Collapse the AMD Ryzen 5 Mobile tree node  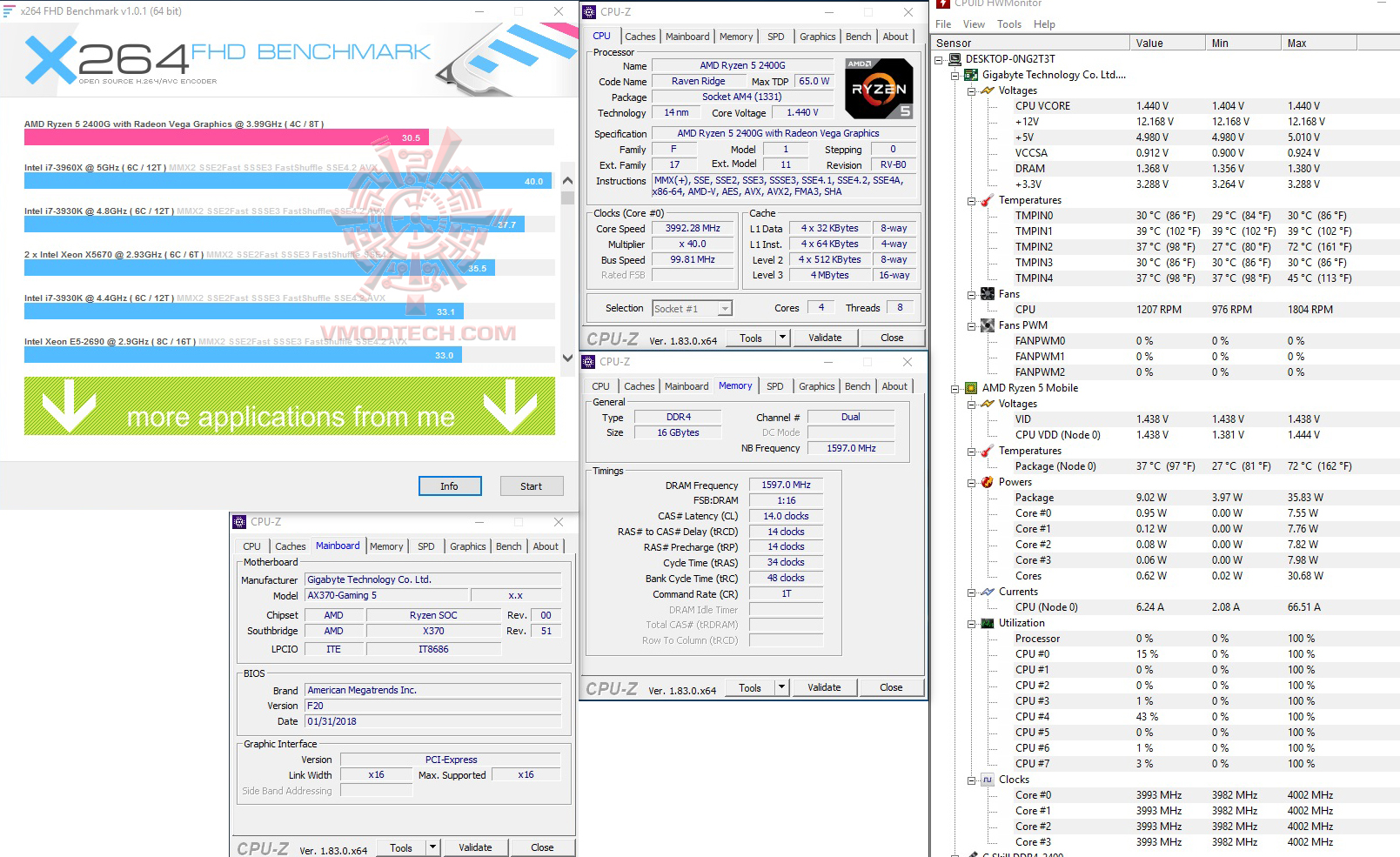click(955, 388)
